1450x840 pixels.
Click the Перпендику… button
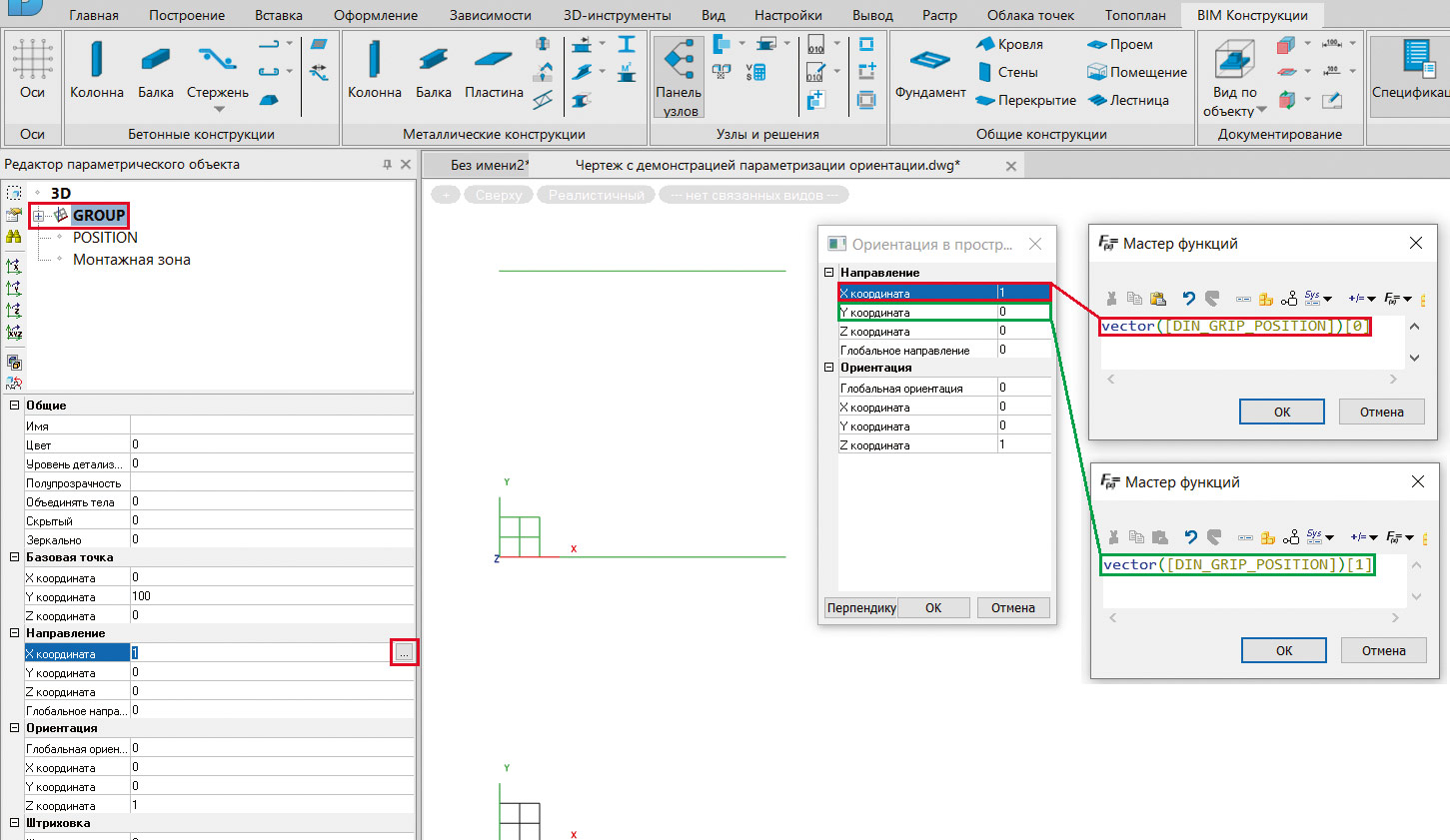[x=860, y=607]
